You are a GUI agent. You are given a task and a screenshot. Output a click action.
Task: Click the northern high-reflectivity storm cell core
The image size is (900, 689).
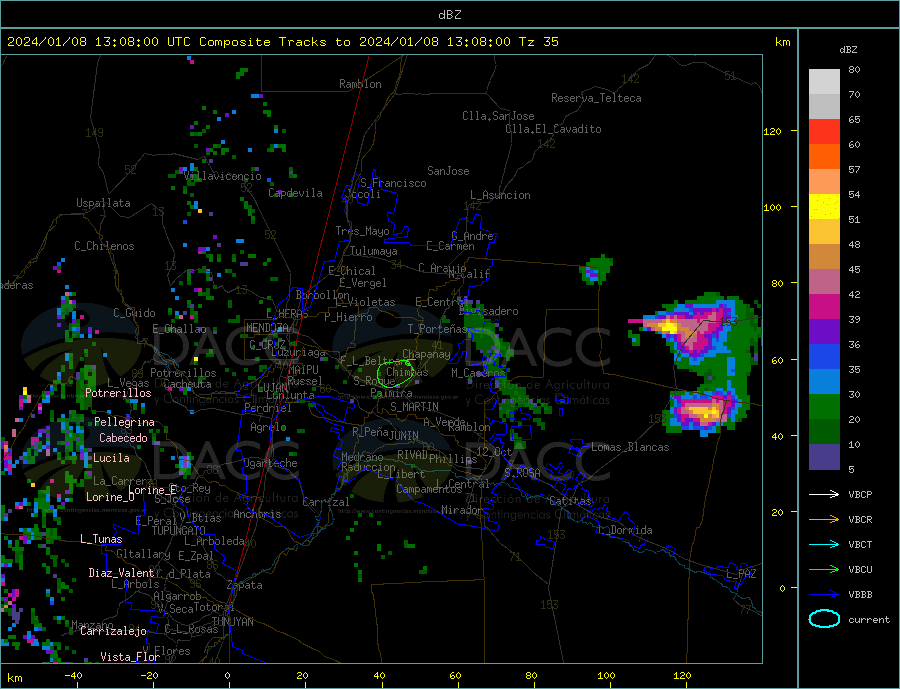(670, 328)
